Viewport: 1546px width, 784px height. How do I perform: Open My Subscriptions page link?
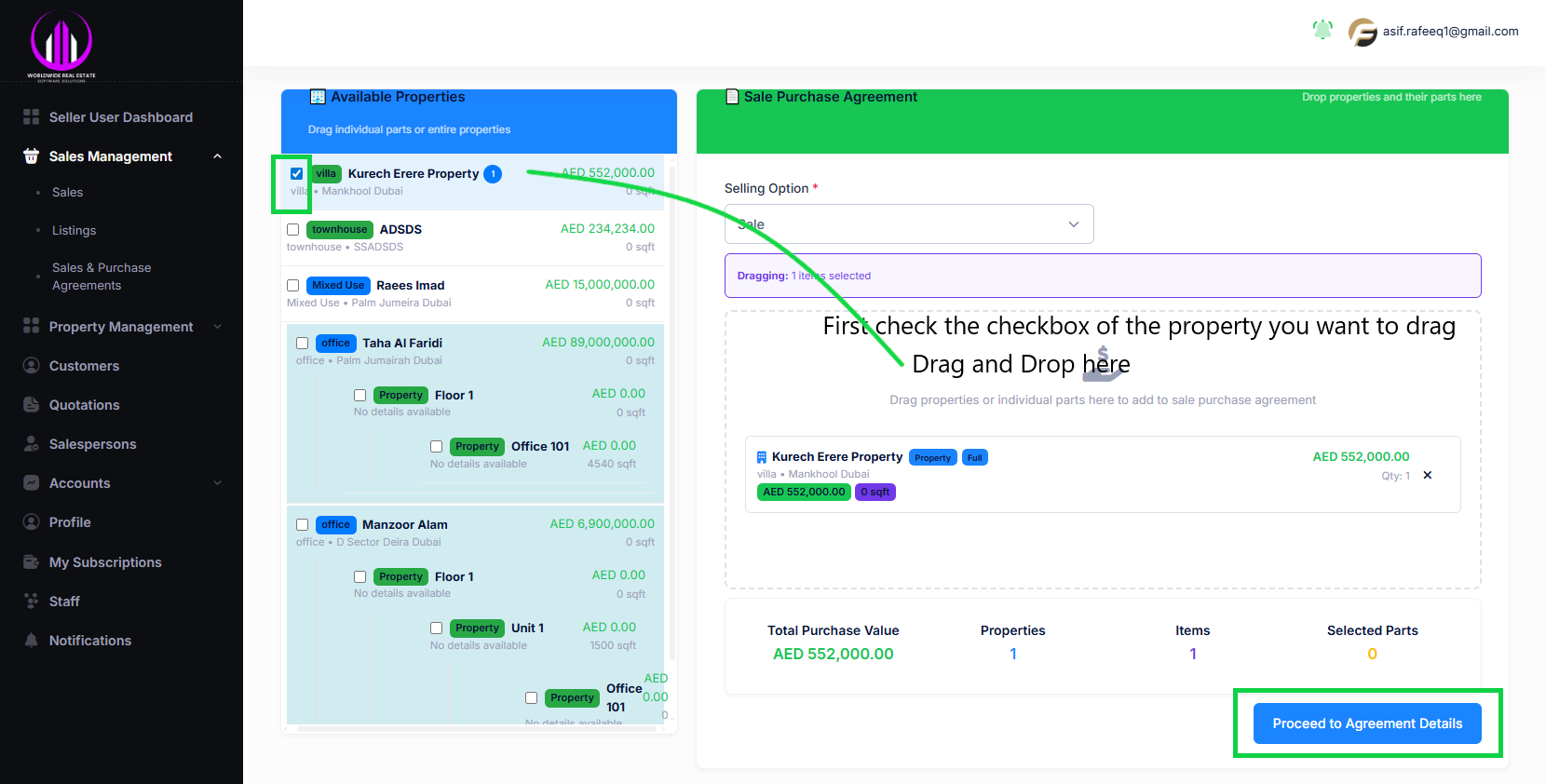(105, 562)
